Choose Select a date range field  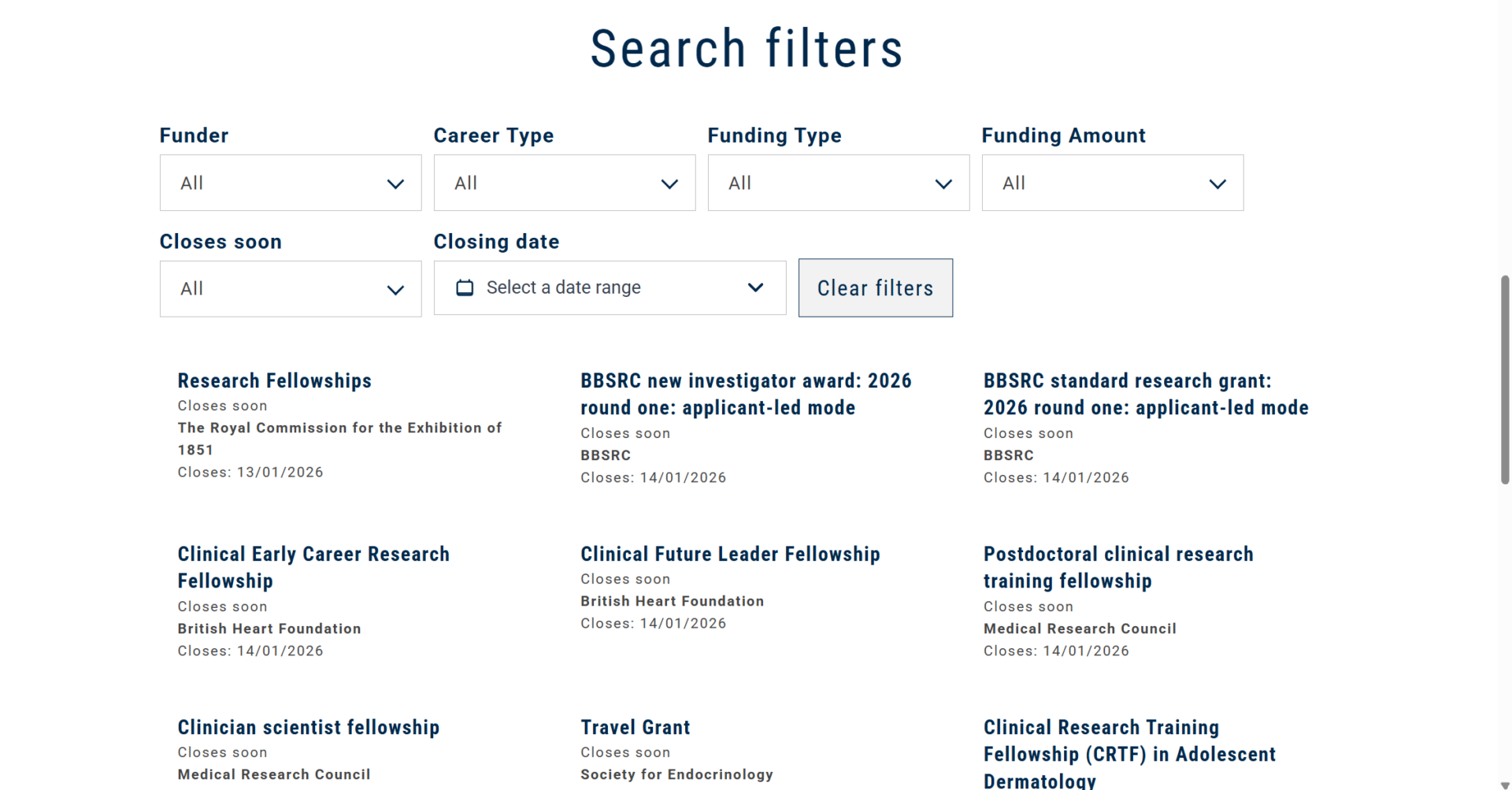[610, 288]
